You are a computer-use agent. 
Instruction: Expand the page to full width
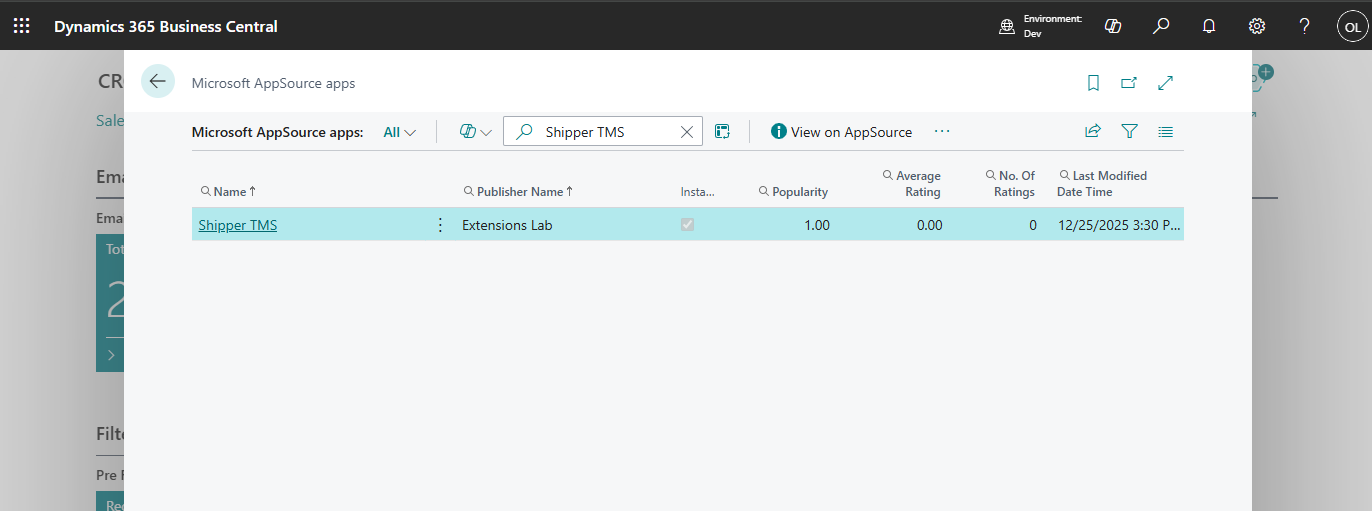coord(1165,83)
